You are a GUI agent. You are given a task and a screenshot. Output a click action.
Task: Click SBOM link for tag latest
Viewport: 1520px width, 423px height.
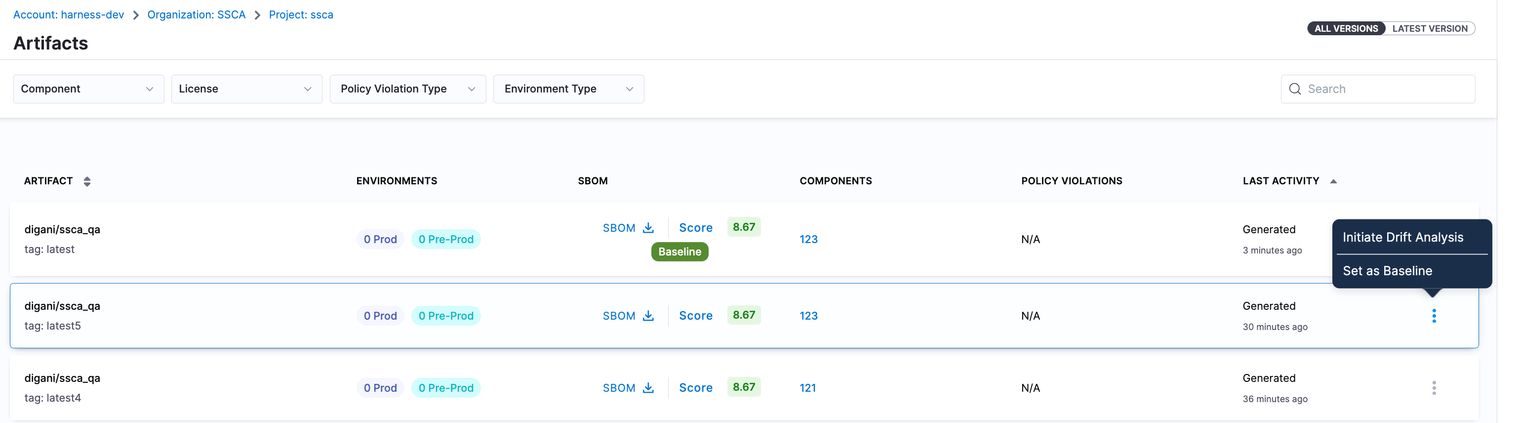(619, 228)
